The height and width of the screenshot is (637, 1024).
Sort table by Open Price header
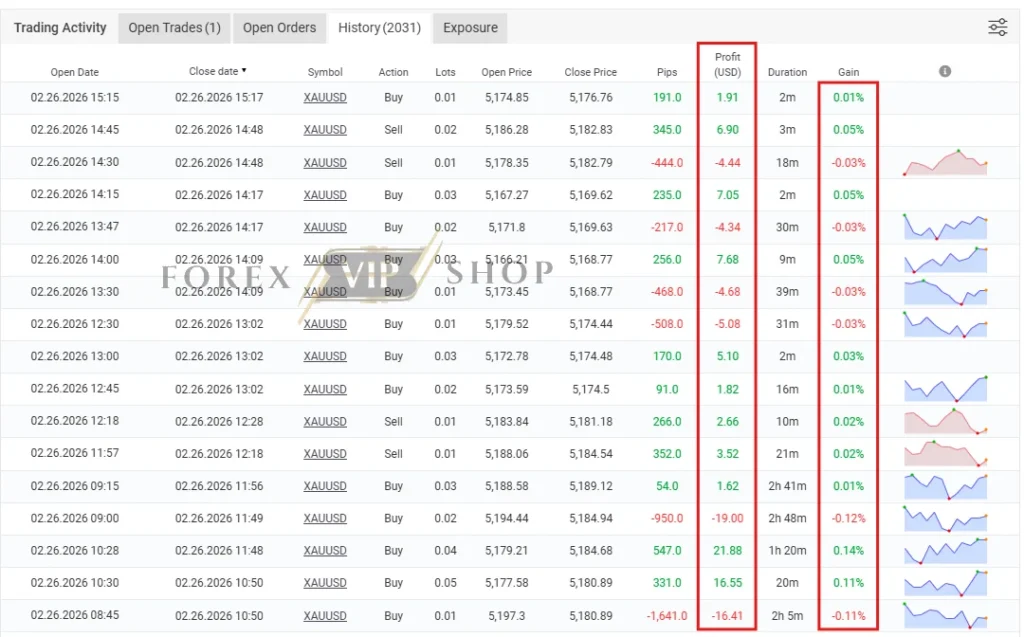pos(507,72)
